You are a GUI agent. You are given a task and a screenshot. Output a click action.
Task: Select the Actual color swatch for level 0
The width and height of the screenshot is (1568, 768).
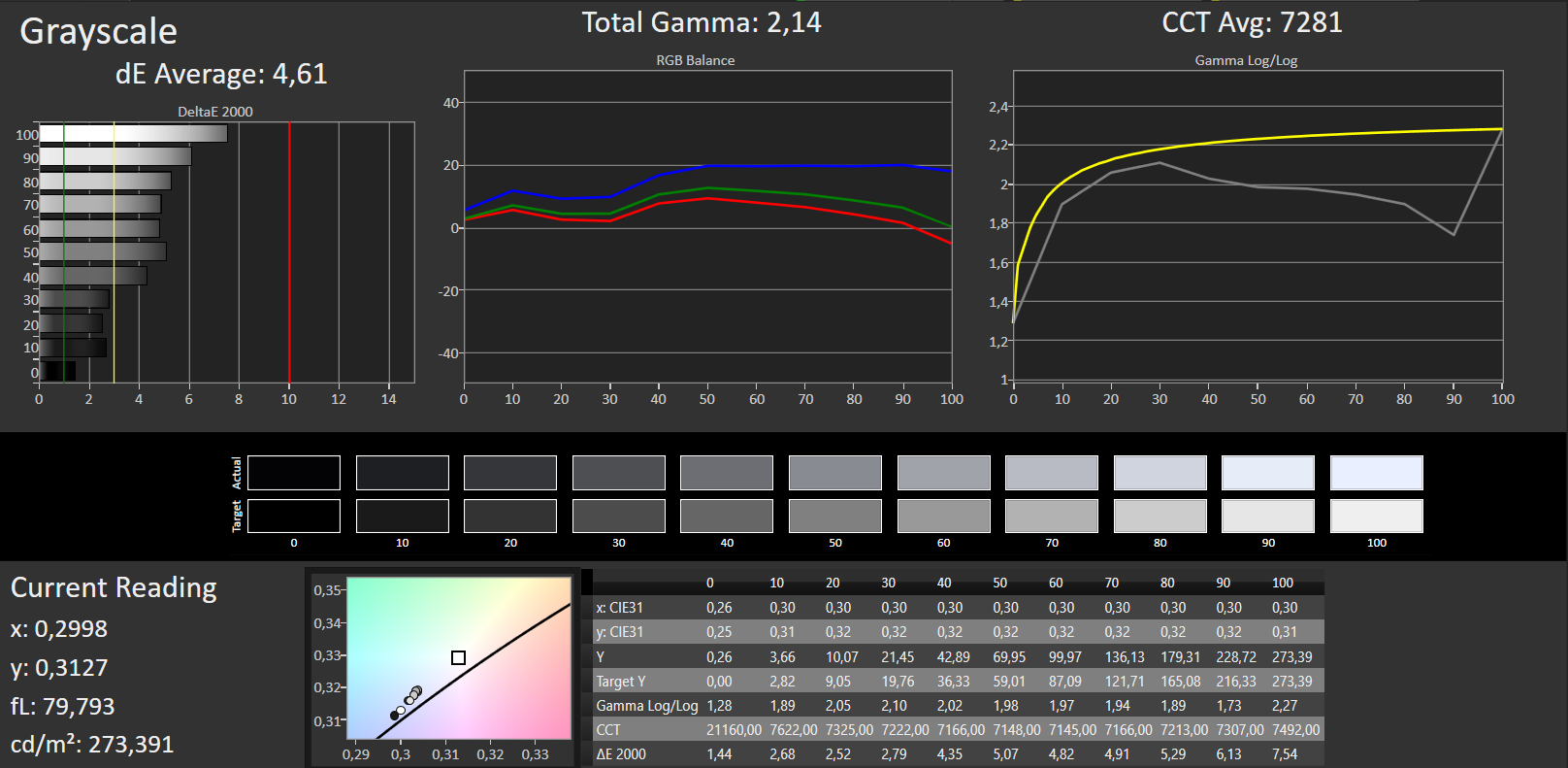(294, 473)
